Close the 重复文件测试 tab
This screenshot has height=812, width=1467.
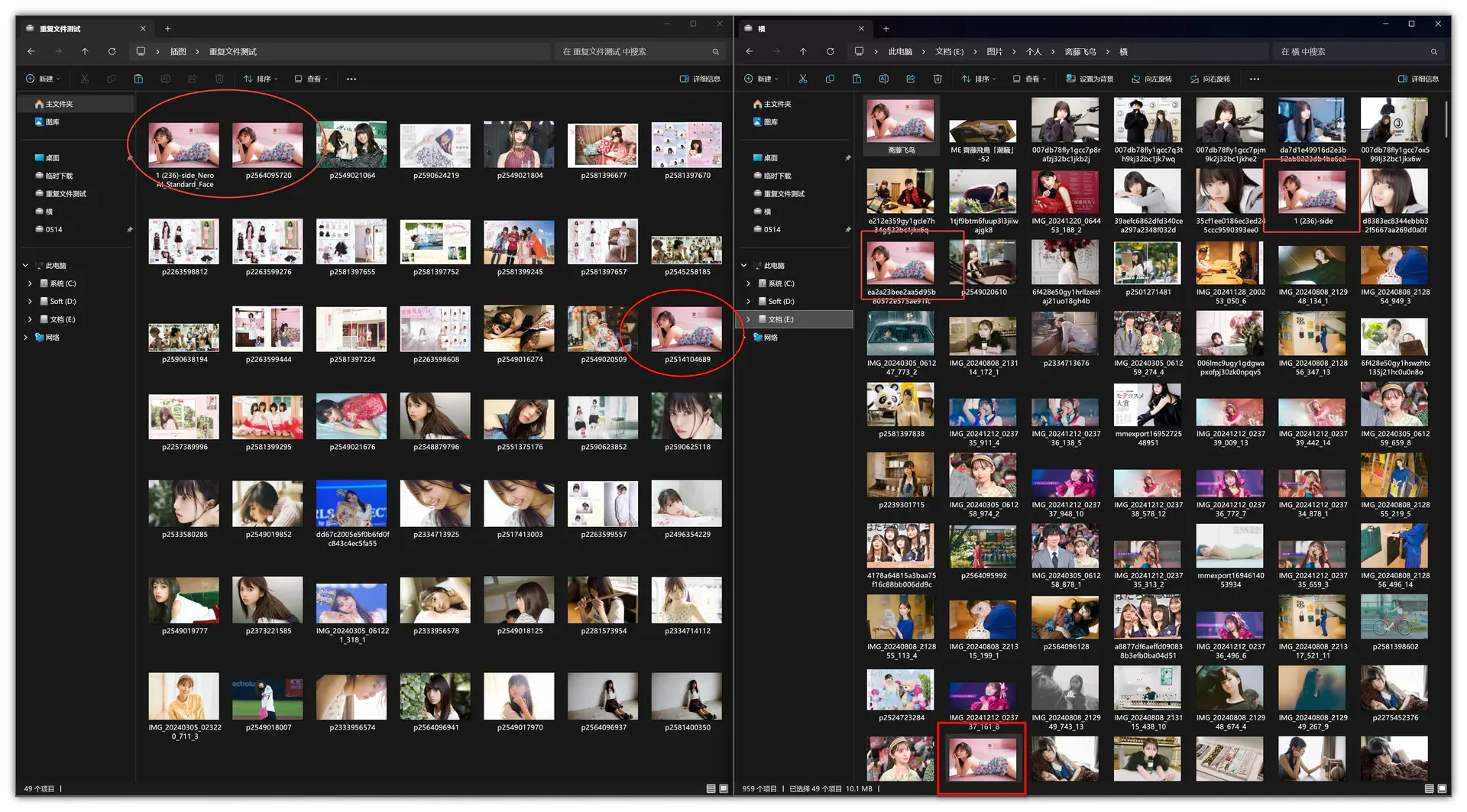[x=143, y=28]
